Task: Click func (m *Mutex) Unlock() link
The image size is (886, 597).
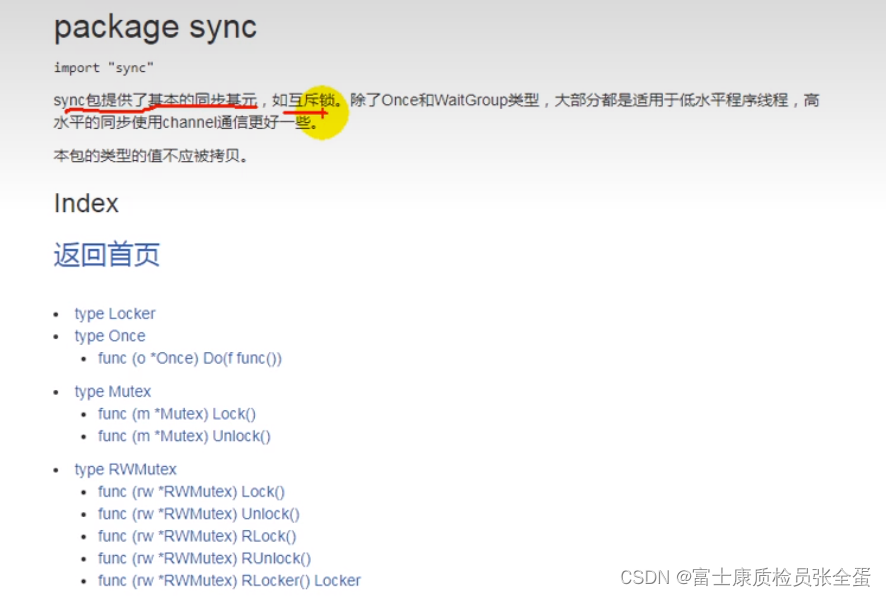Action: pos(184,436)
